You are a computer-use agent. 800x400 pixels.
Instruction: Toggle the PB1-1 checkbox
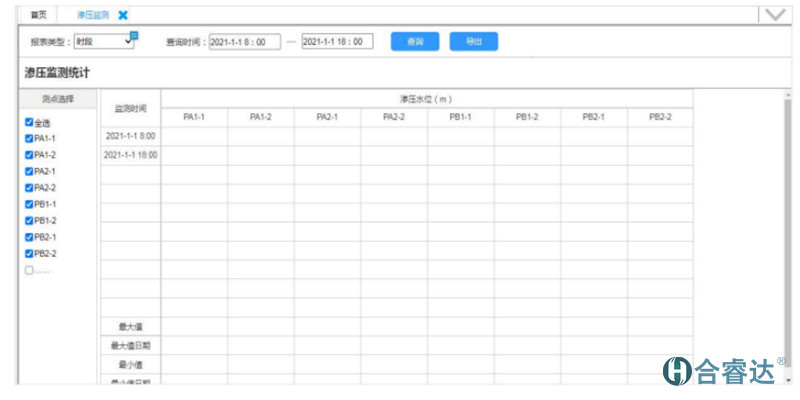point(29,204)
